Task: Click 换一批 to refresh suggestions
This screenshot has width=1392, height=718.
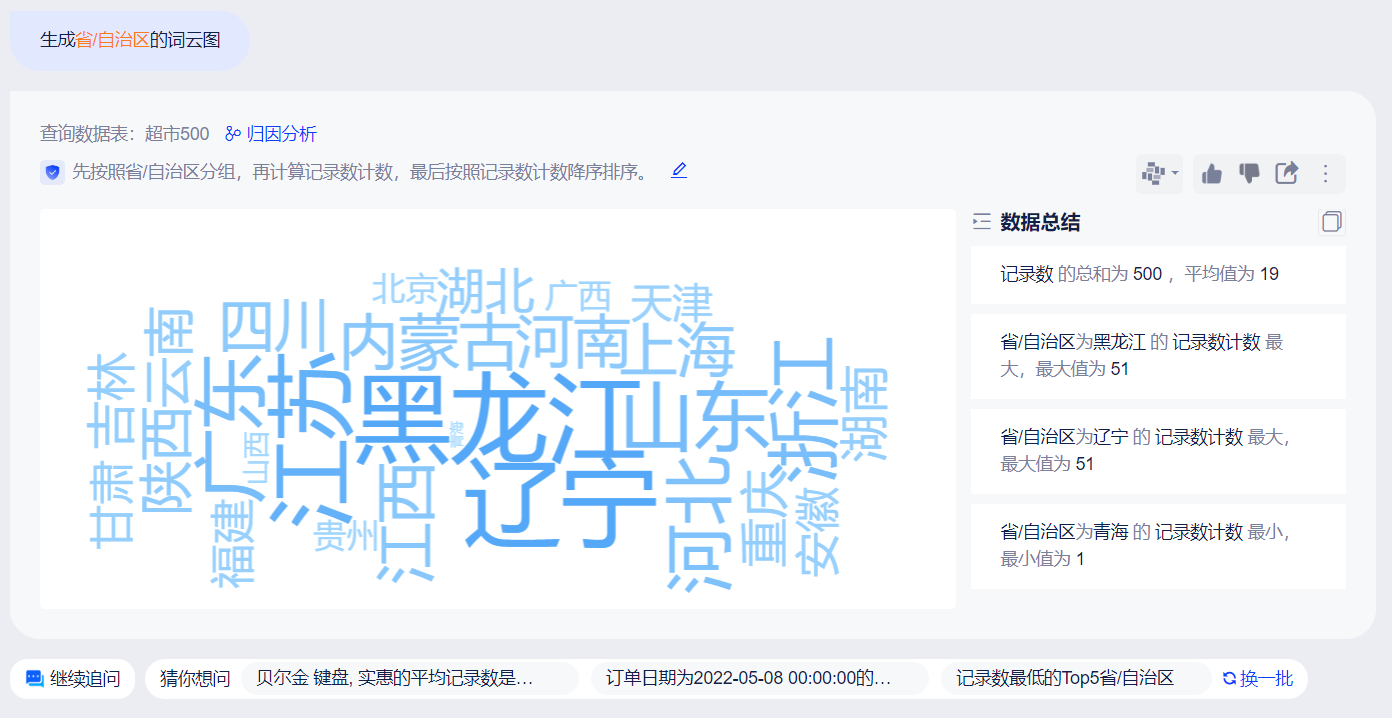Action: 1258,679
